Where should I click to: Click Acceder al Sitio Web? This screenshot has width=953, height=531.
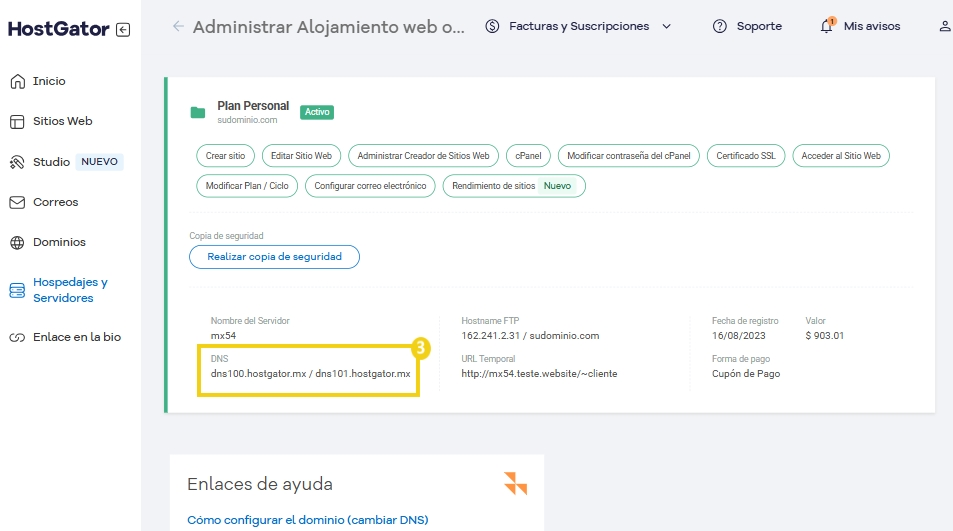point(841,156)
